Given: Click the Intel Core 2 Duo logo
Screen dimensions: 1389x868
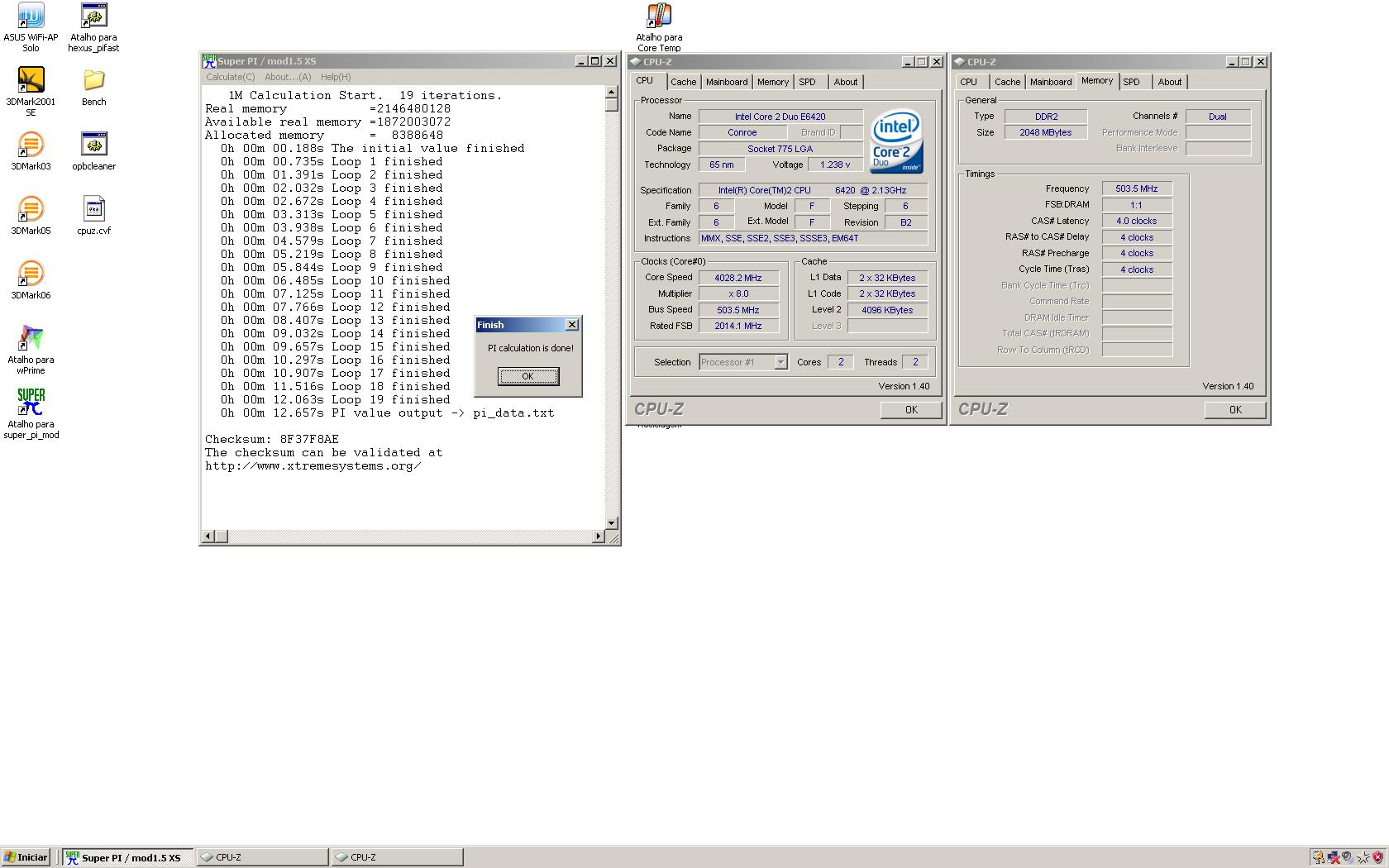Looking at the screenshot, I should tap(896, 142).
